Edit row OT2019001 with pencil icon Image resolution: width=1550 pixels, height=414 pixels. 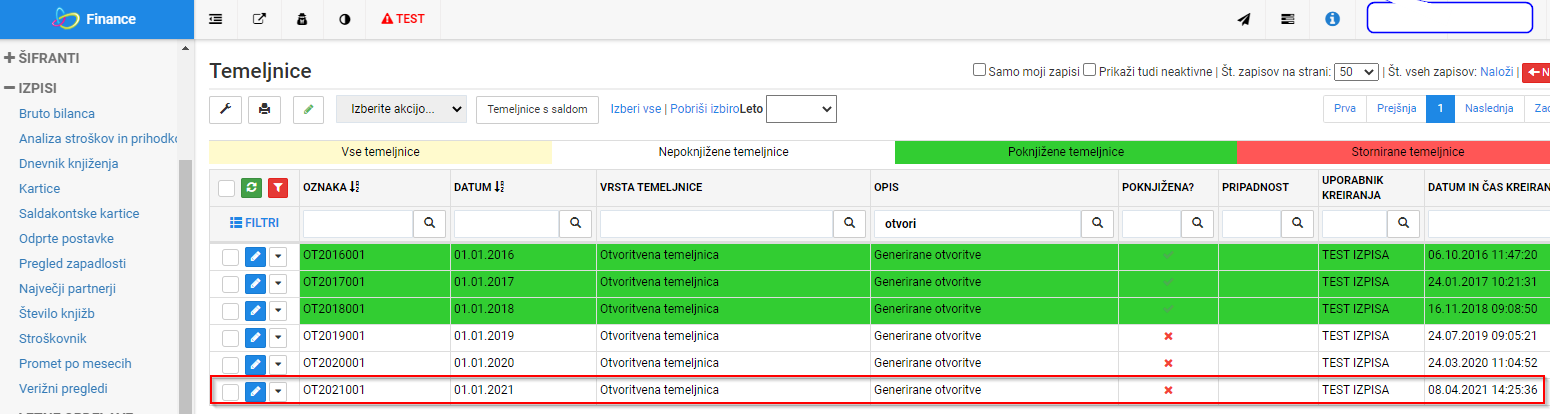tap(255, 338)
